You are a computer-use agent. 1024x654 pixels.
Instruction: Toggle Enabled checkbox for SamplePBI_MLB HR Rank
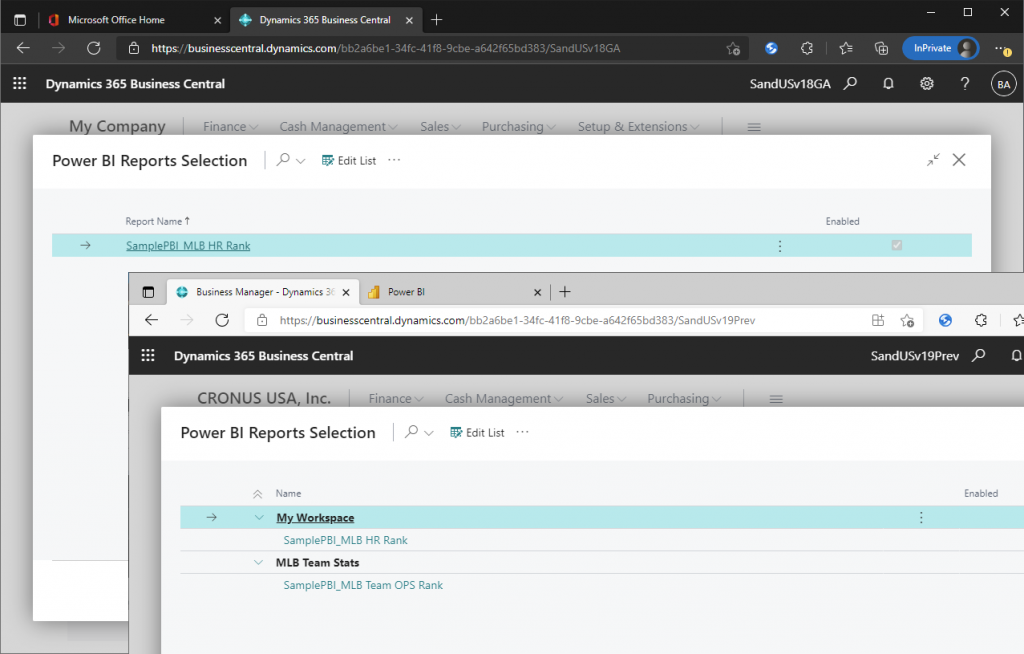897,245
